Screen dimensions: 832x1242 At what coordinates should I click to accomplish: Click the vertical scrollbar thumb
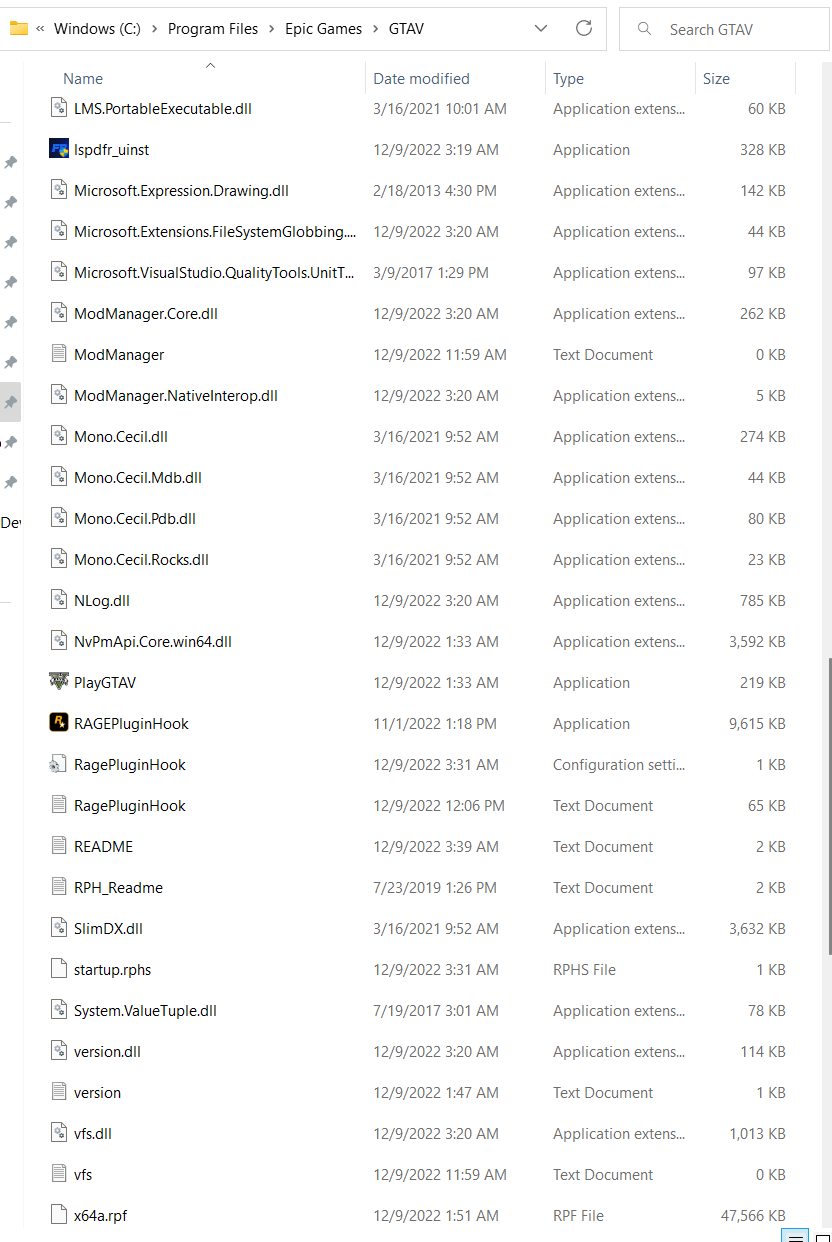pyautogui.click(x=827, y=805)
